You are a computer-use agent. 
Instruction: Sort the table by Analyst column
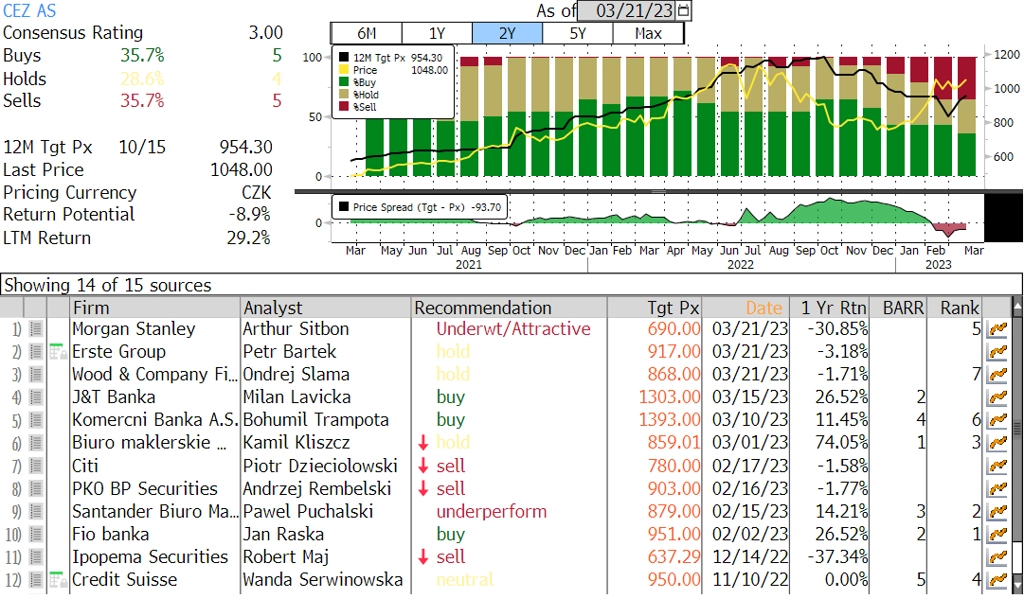pos(326,308)
